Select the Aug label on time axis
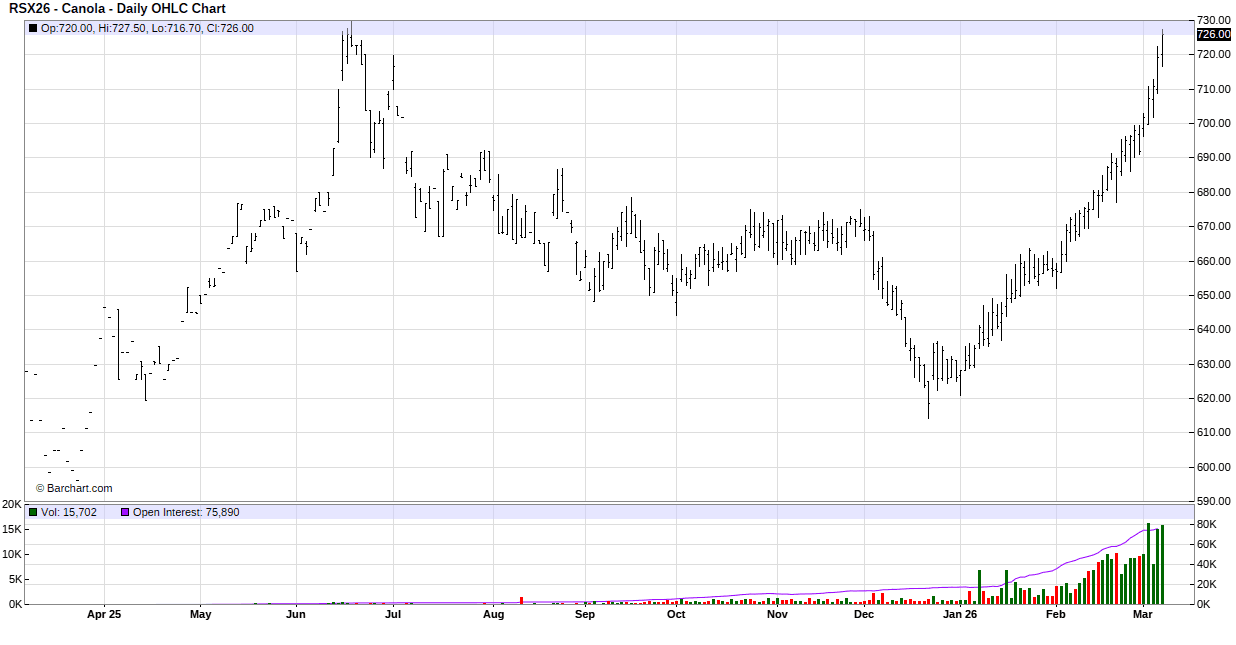 [493, 614]
